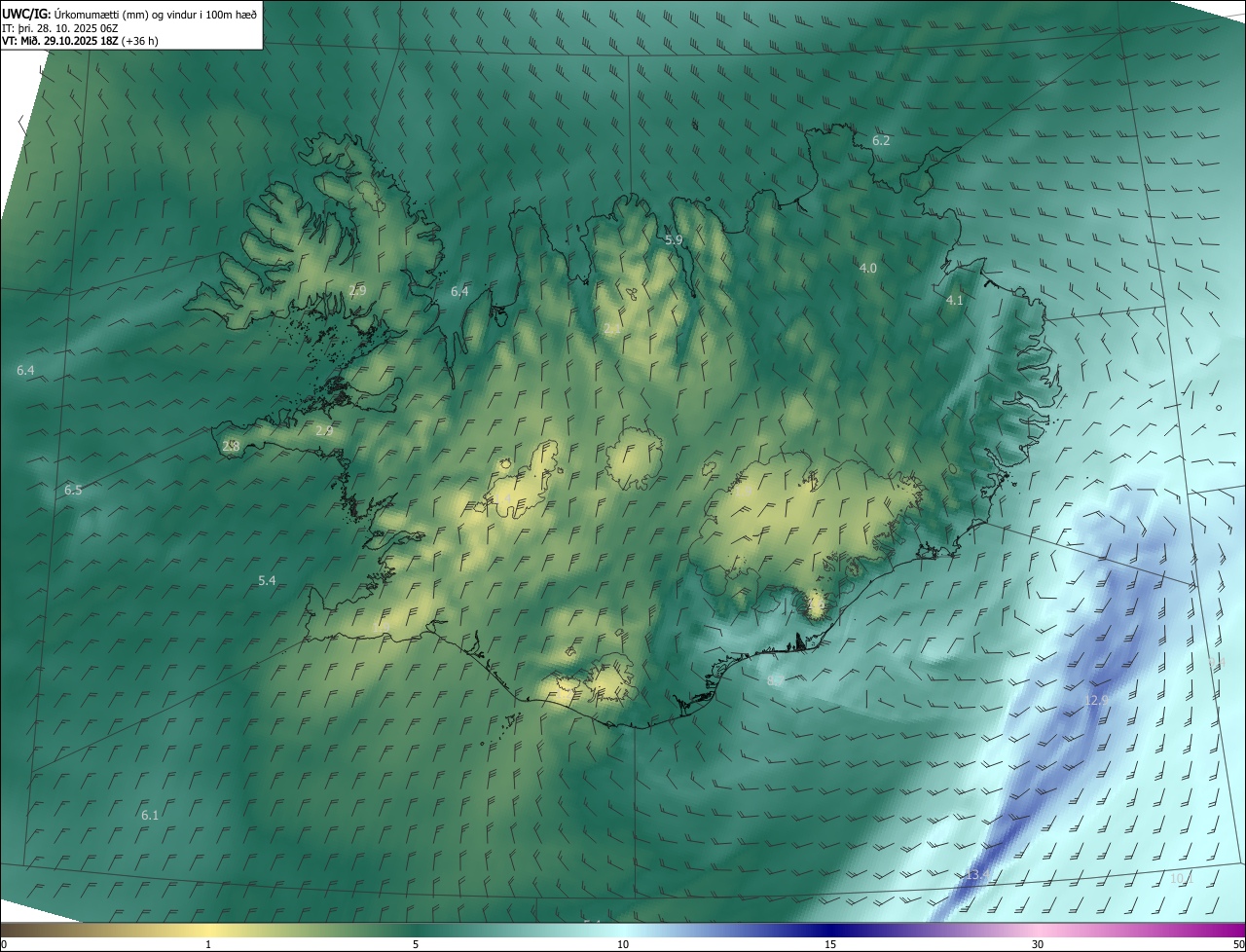Click the 2.8 label at Snæfellsnes tip
This screenshot has height=952, width=1246.
coord(231,446)
